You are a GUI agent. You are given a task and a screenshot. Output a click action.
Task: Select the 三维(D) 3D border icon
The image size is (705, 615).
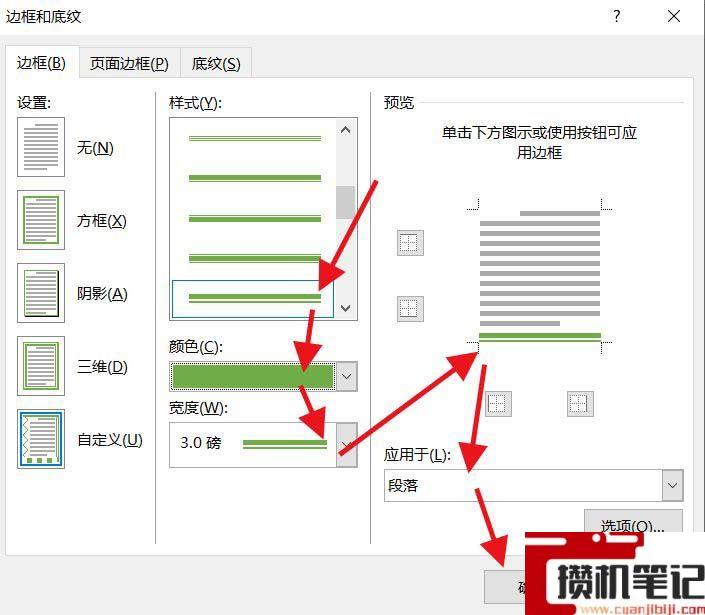(41, 366)
